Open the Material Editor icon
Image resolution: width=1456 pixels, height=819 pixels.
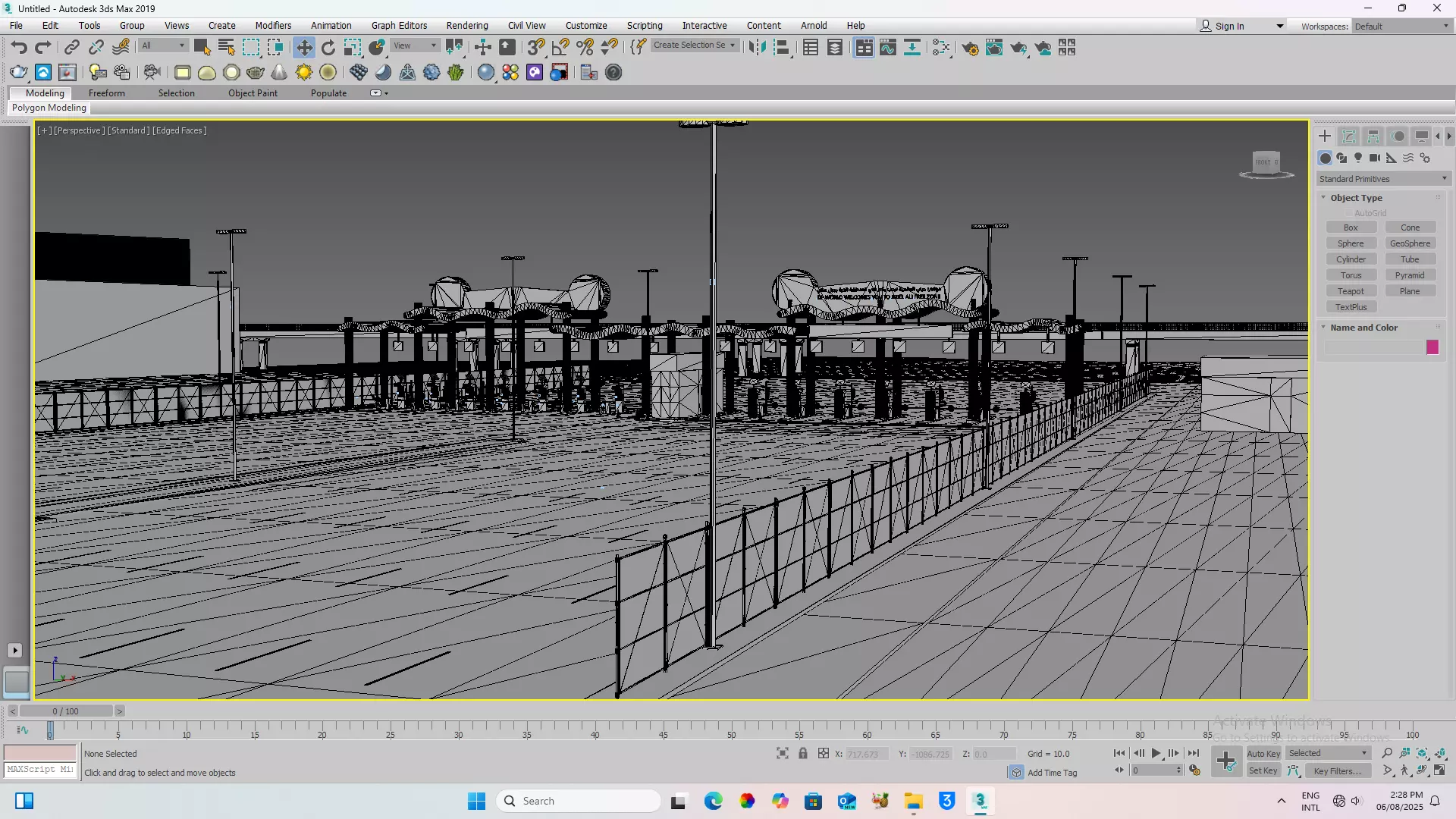tap(941, 48)
